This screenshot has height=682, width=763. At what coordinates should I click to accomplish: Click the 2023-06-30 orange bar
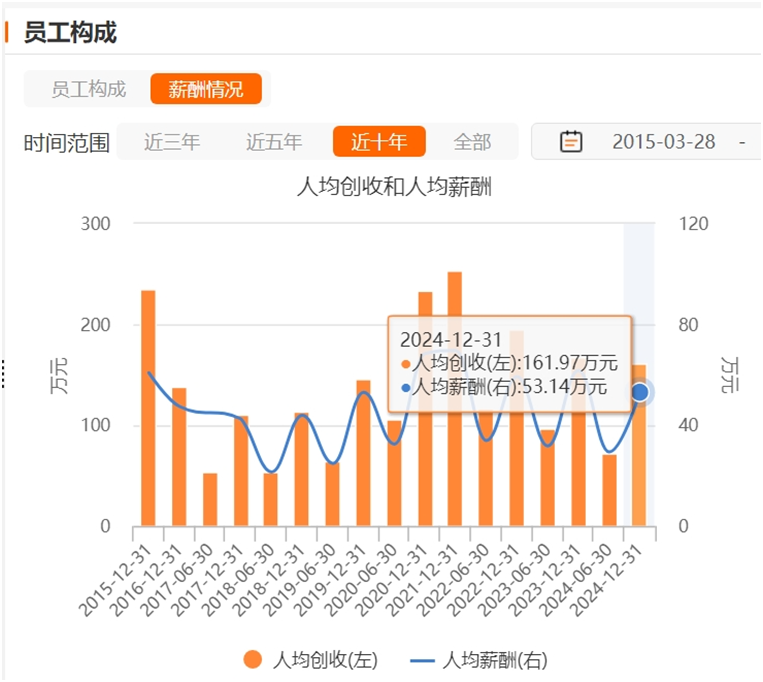(x=547, y=478)
